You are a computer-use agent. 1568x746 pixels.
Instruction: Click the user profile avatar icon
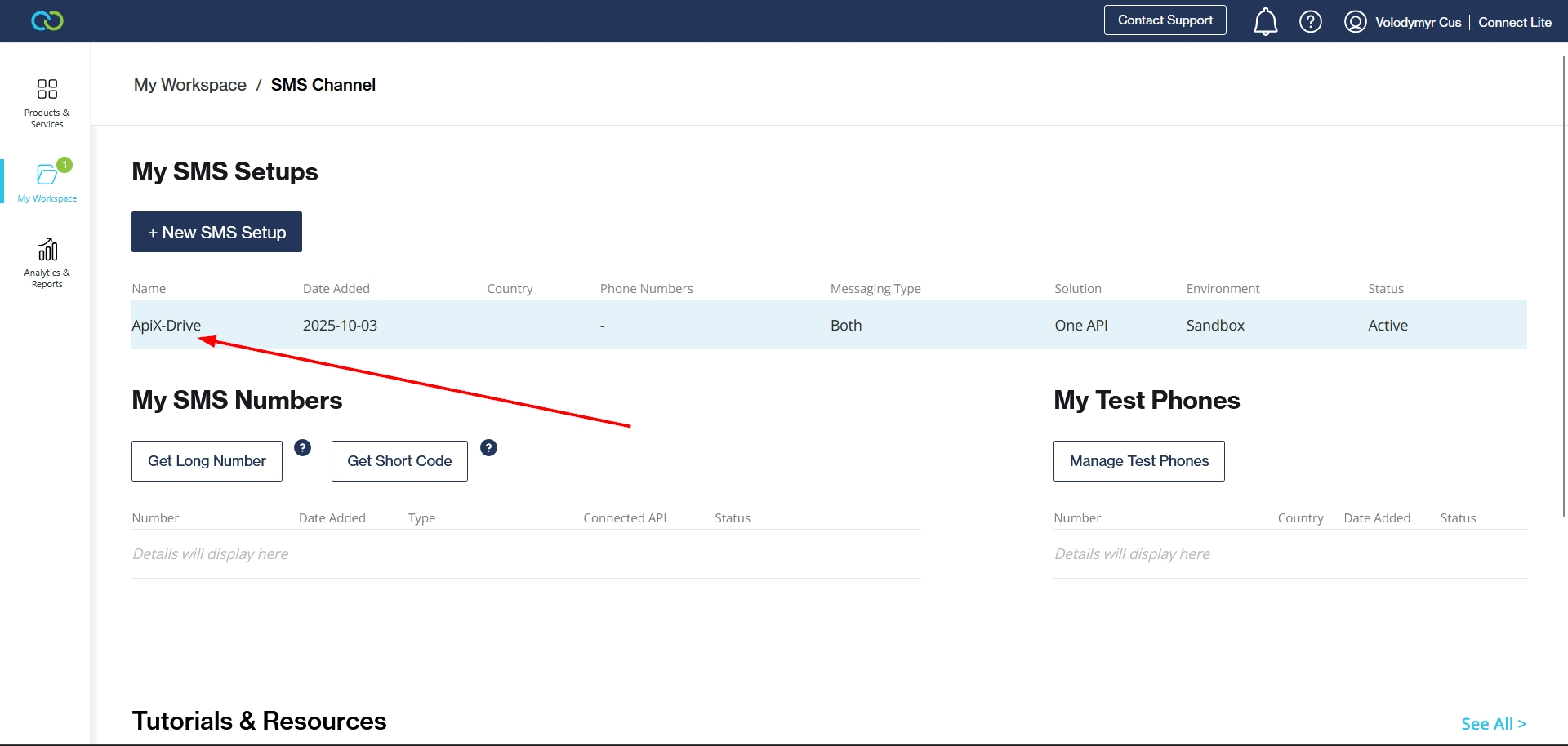(1355, 21)
